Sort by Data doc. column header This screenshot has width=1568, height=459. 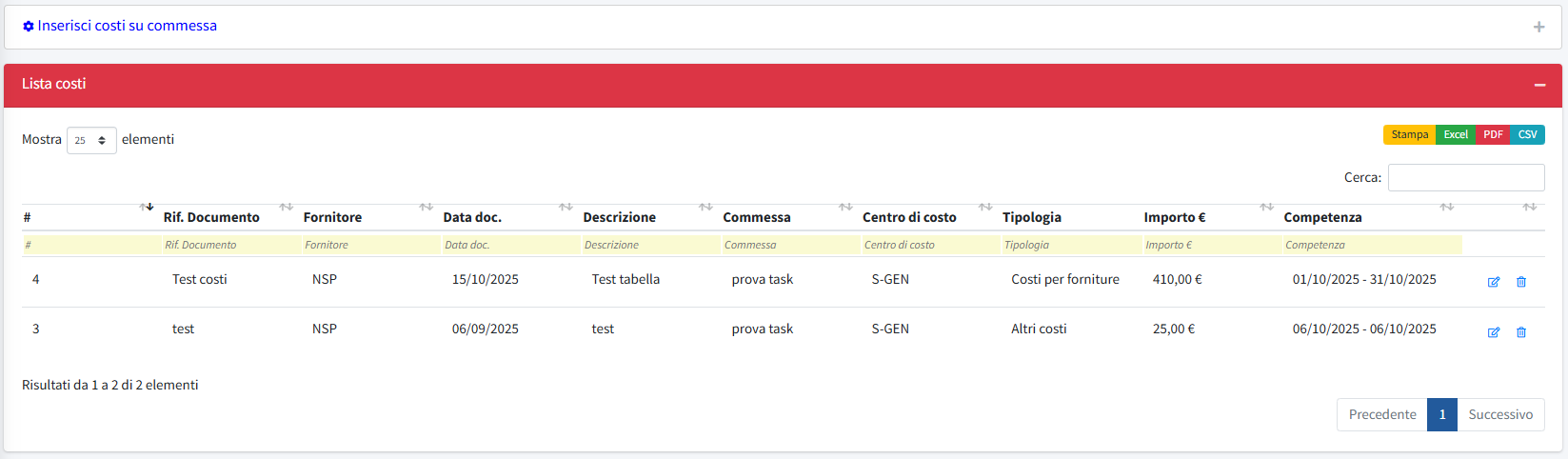472,217
